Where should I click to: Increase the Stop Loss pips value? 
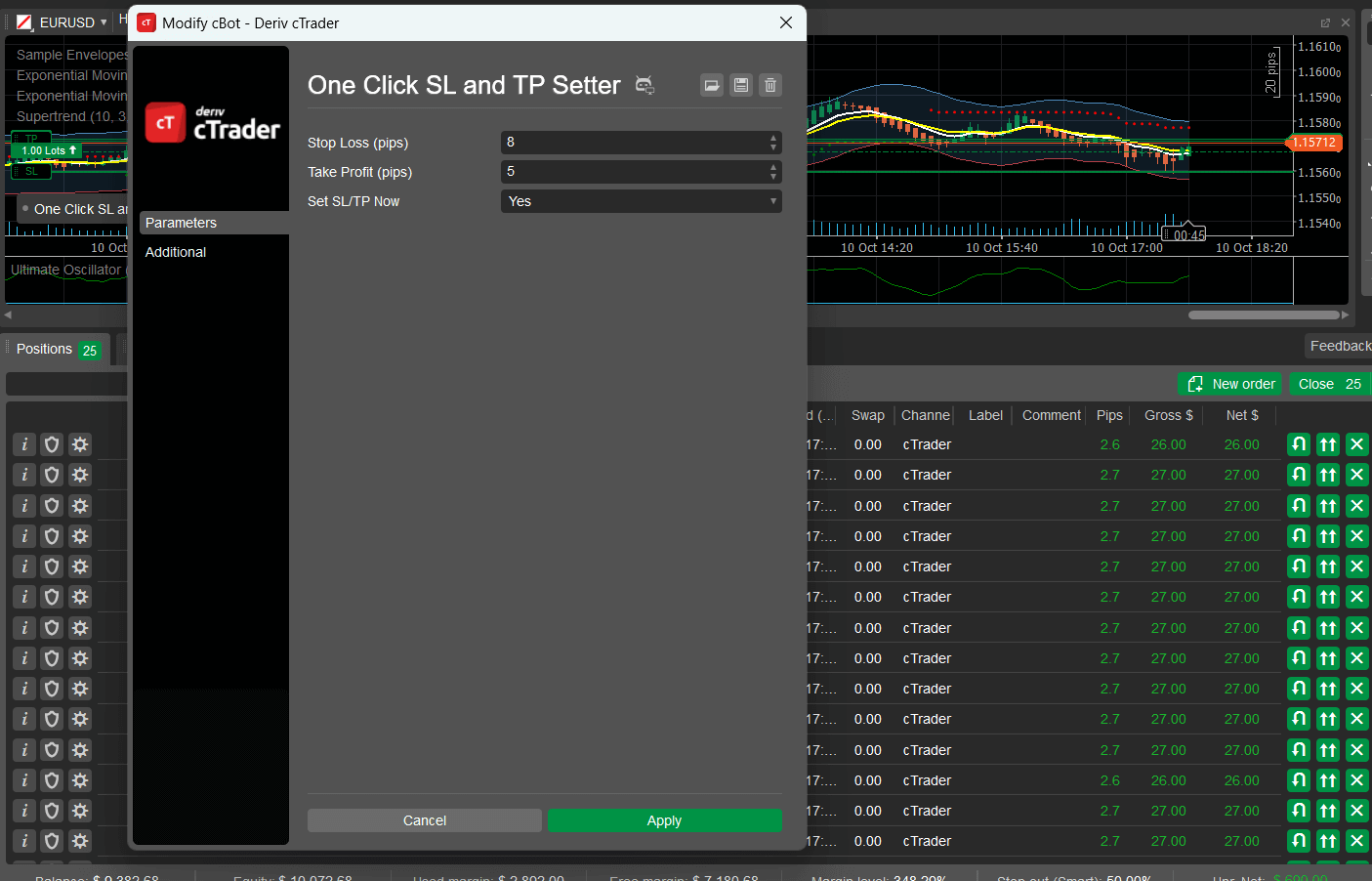click(773, 138)
